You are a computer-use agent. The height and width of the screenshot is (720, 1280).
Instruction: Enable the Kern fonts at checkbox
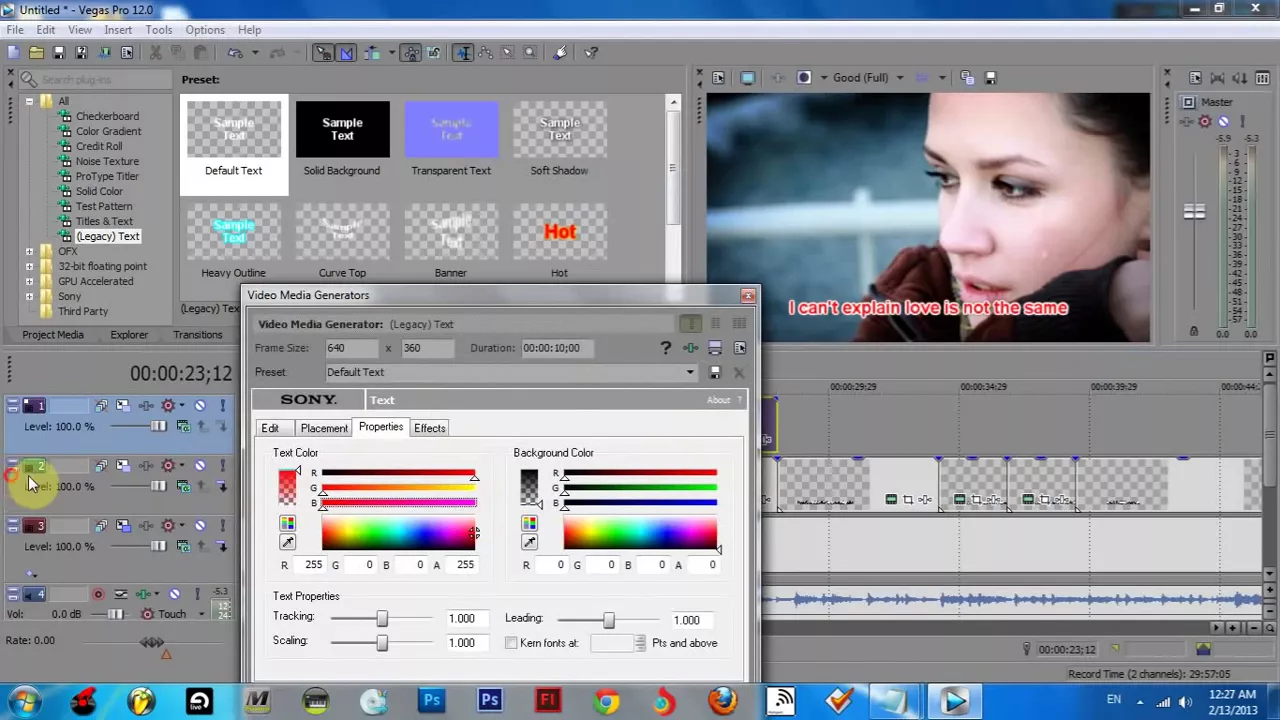511,643
